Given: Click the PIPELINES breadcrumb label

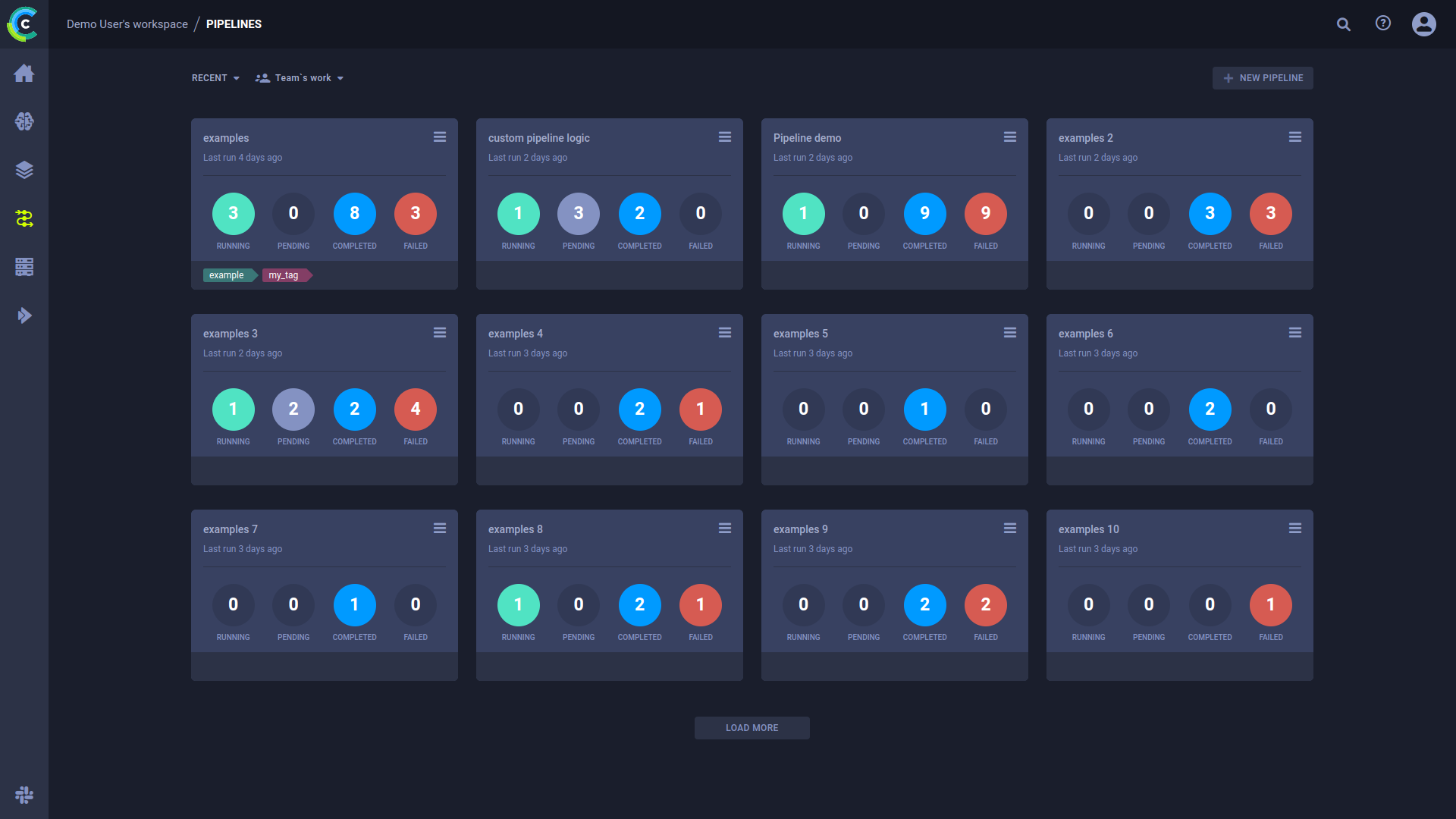Looking at the screenshot, I should pyautogui.click(x=234, y=24).
